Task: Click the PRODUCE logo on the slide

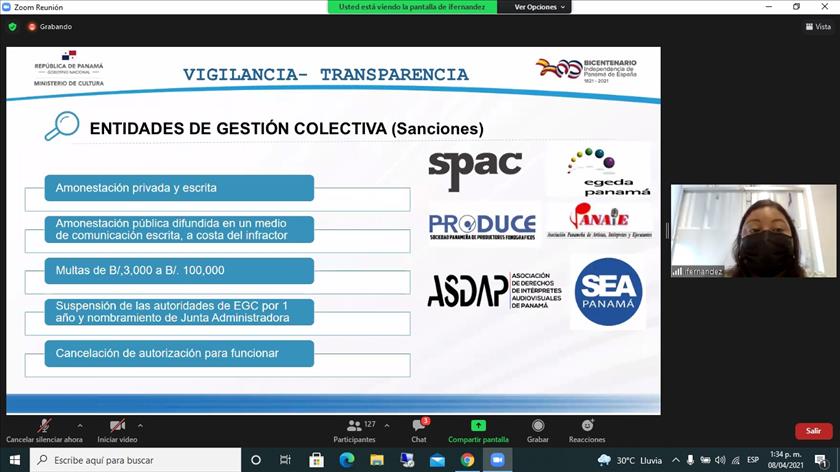Action: tap(482, 227)
